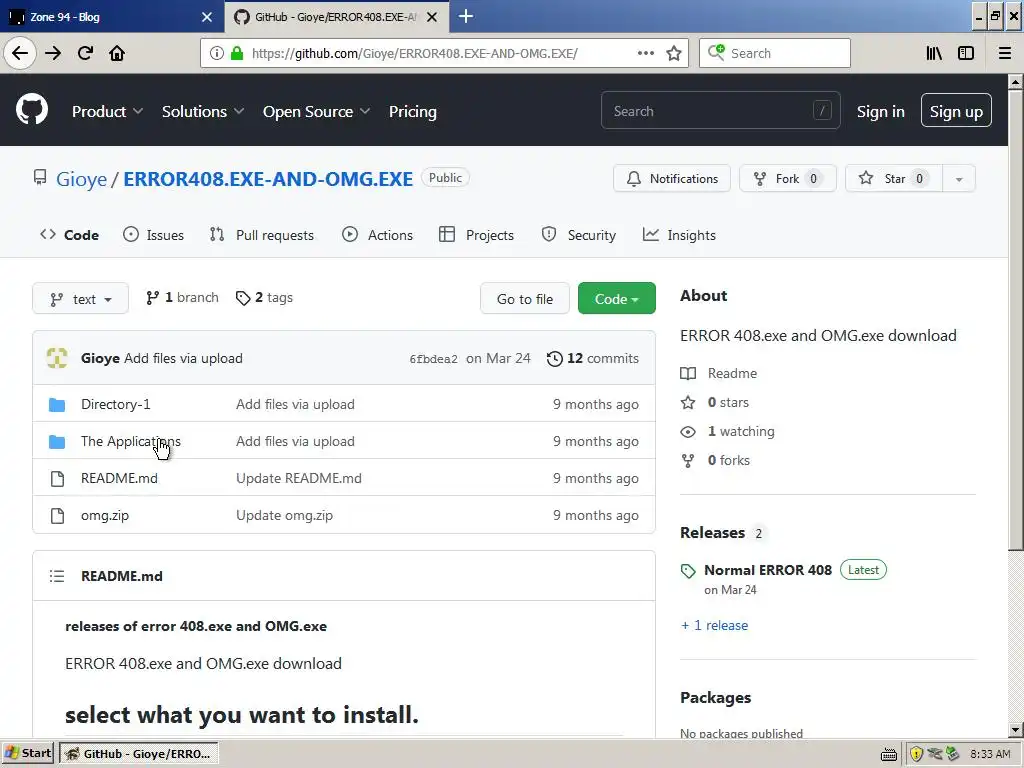The height and width of the screenshot is (768, 1024).
Task: Open the Pricing page
Action: [413, 112]
